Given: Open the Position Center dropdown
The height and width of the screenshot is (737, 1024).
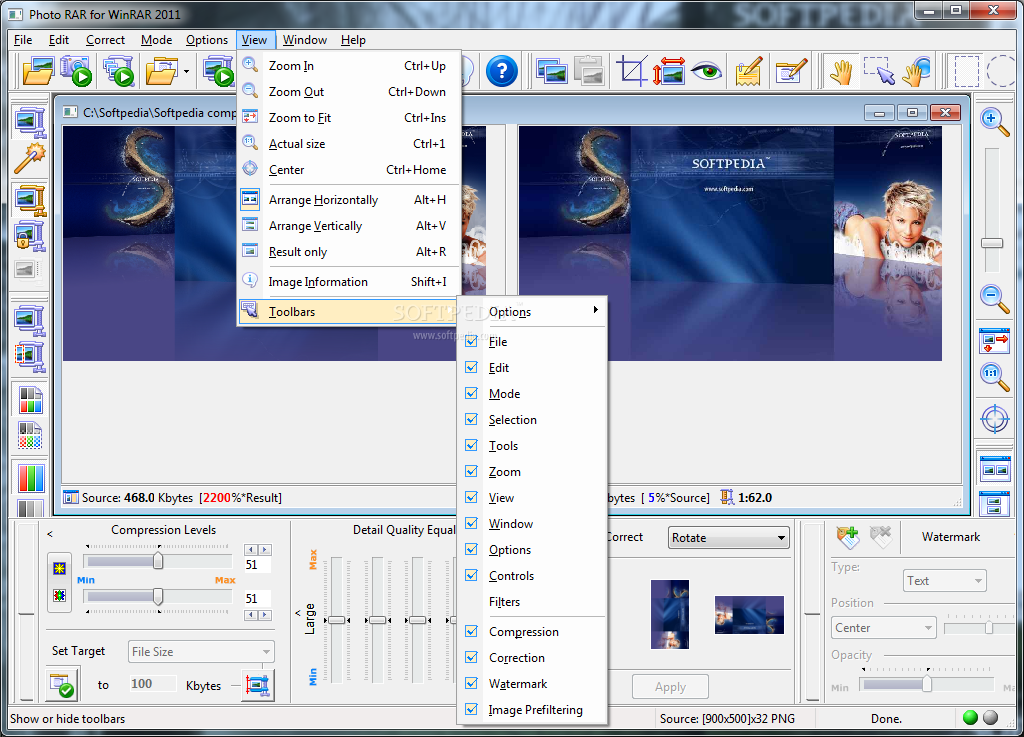Looking at the screenshot, I should pos(884,628).
